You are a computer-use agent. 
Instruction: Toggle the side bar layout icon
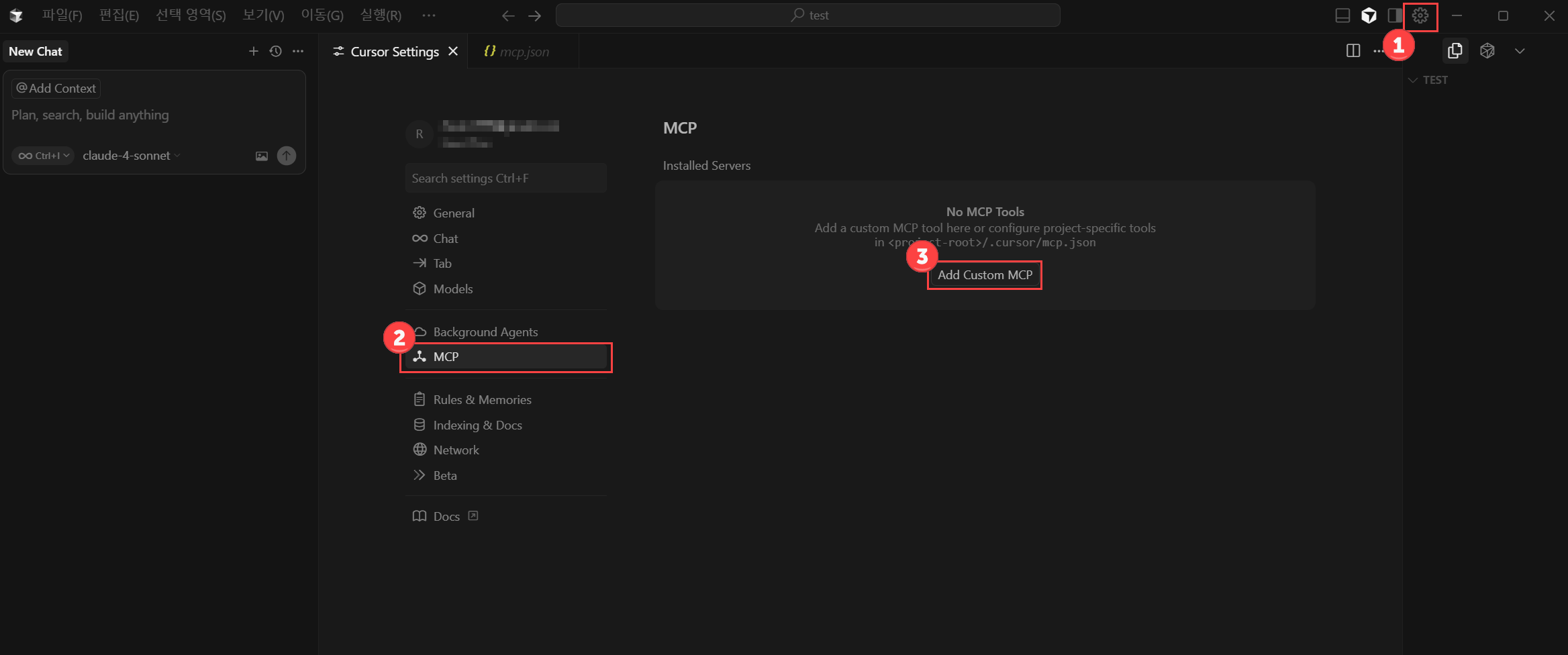click(x=1395, y=15)
